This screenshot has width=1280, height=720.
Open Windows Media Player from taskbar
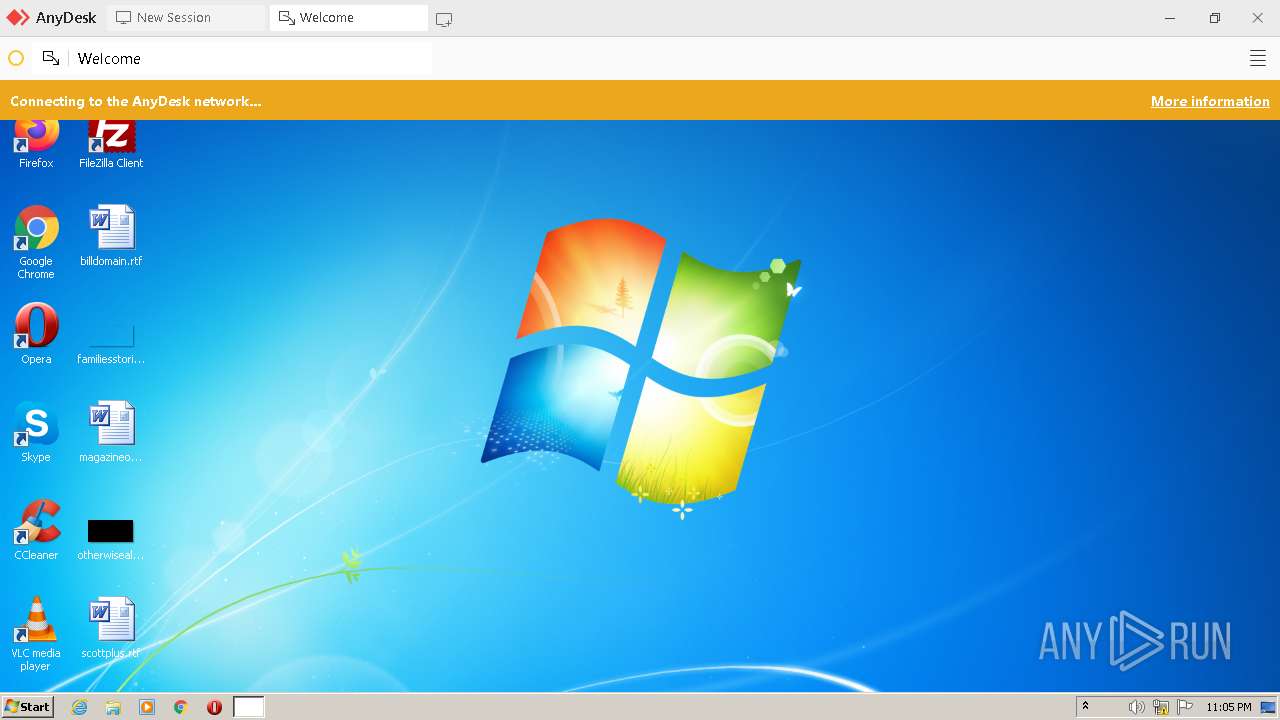click(x=147, y=707)
